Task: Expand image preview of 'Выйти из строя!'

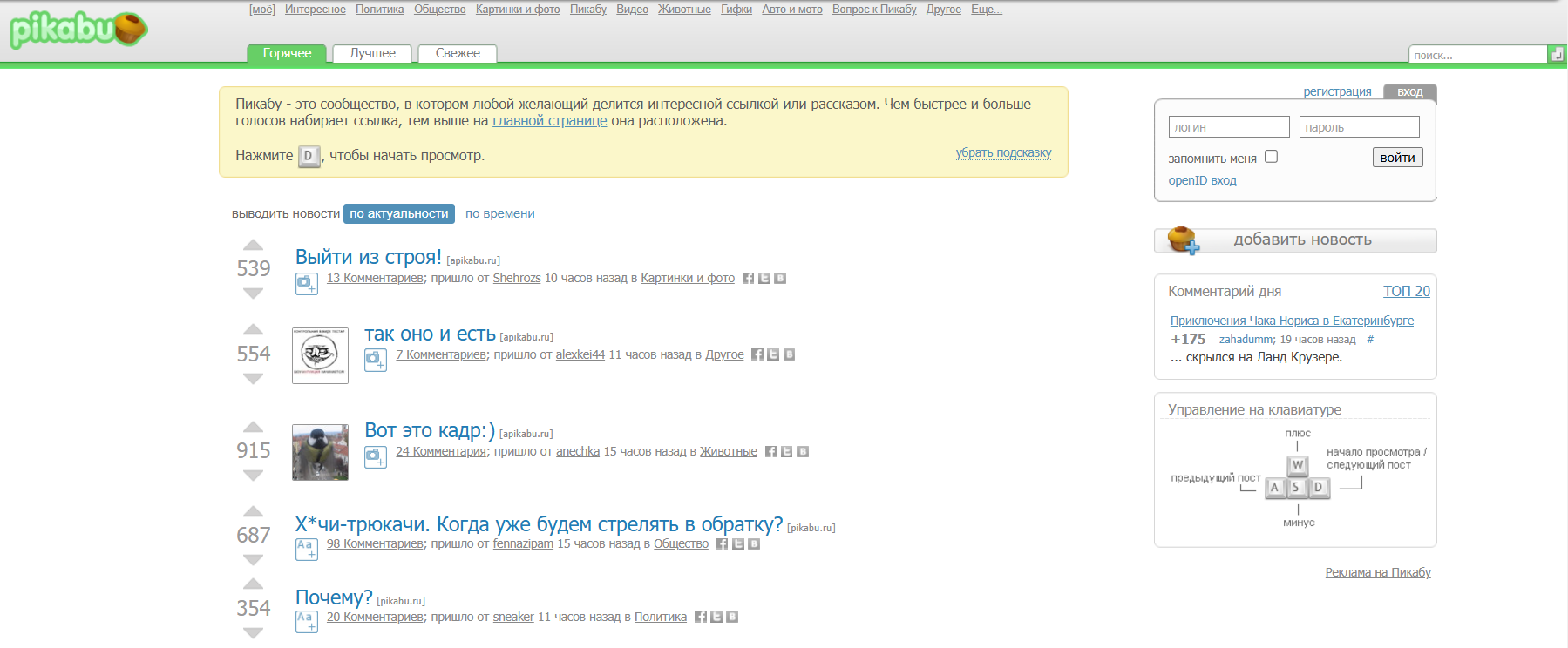Action: pos(306,283)
